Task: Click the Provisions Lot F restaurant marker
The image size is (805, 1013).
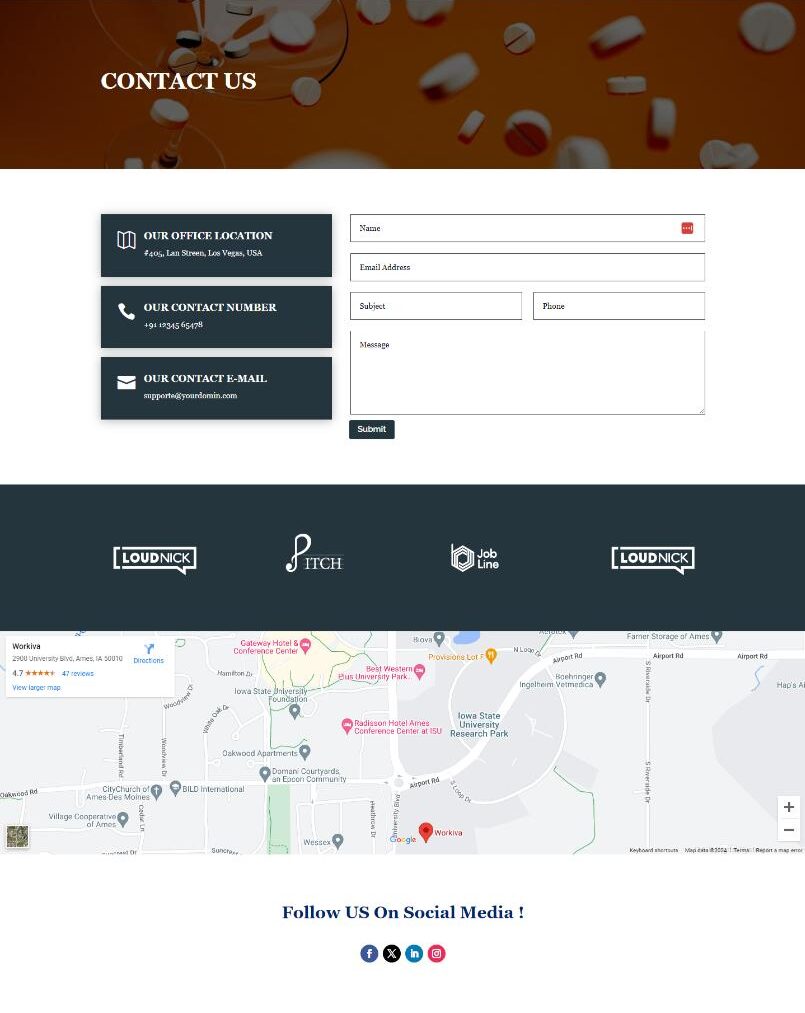Action: [x=491, y=656]
